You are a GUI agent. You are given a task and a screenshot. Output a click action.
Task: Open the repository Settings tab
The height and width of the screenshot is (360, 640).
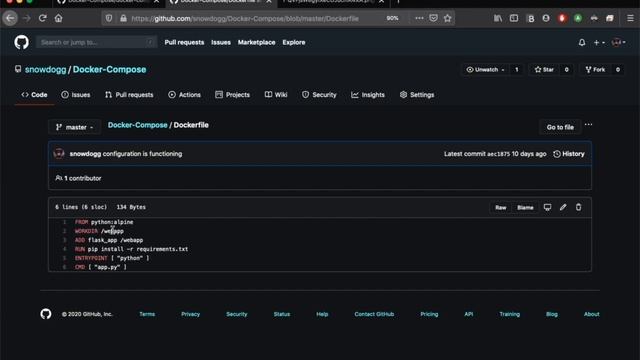[417, 95]
